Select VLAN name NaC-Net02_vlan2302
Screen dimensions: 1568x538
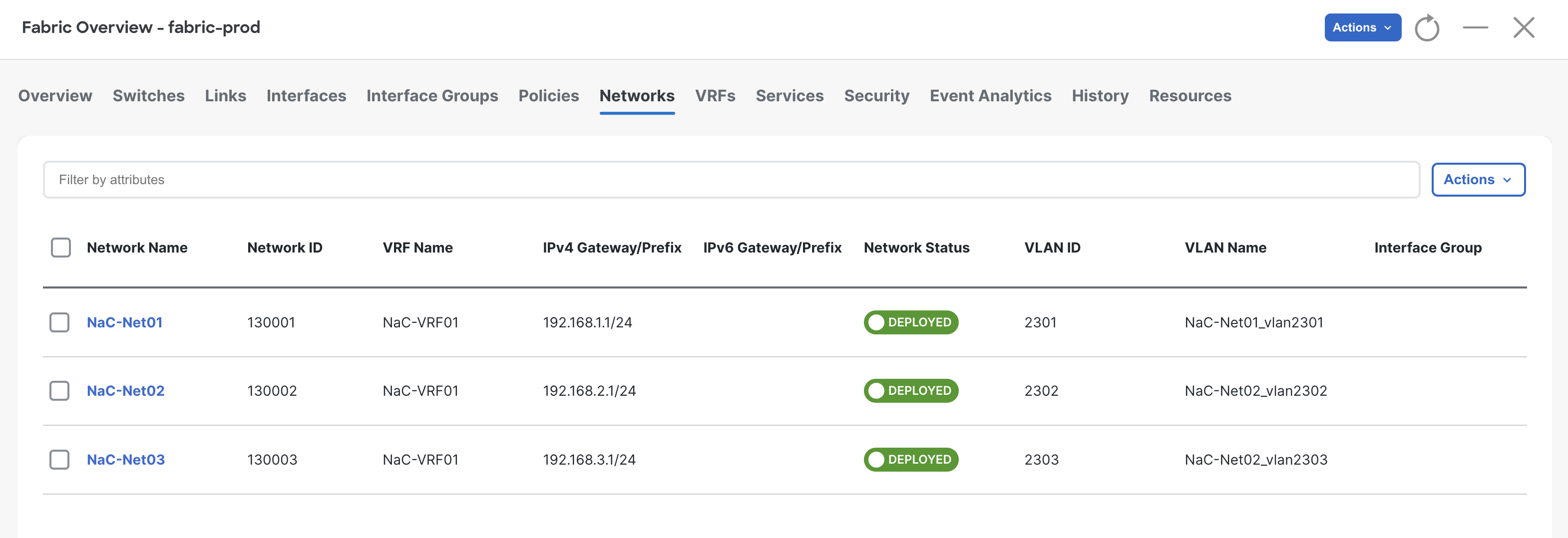[x=1256, y=391]
